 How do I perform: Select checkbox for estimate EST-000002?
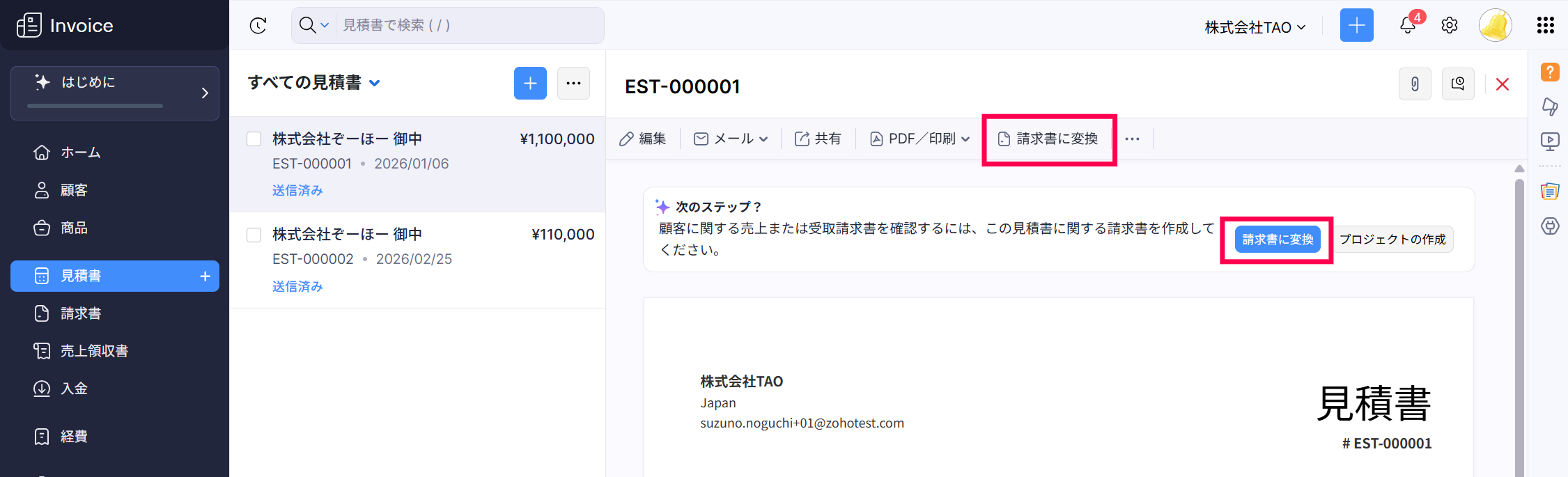[x=254, y=235]
